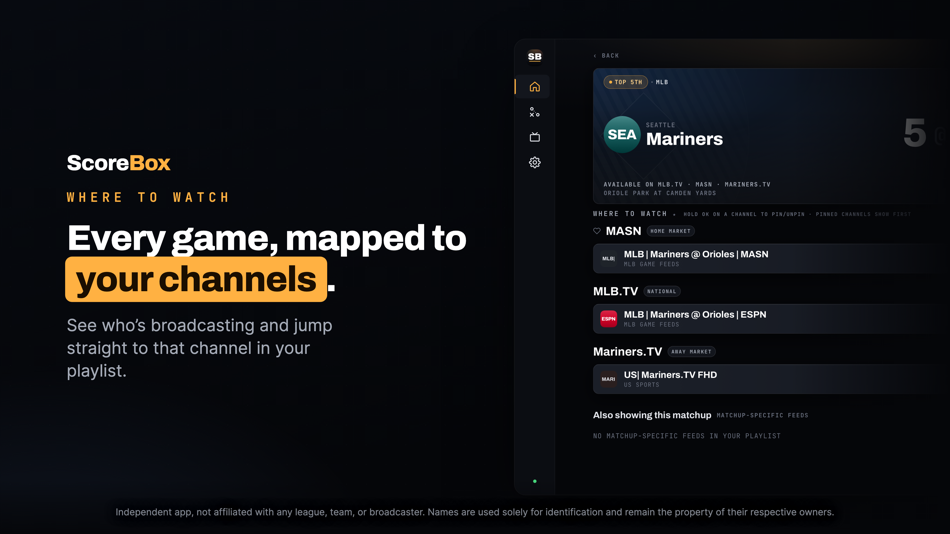Open the TV channels sidebar icon

tap(534, 137)
